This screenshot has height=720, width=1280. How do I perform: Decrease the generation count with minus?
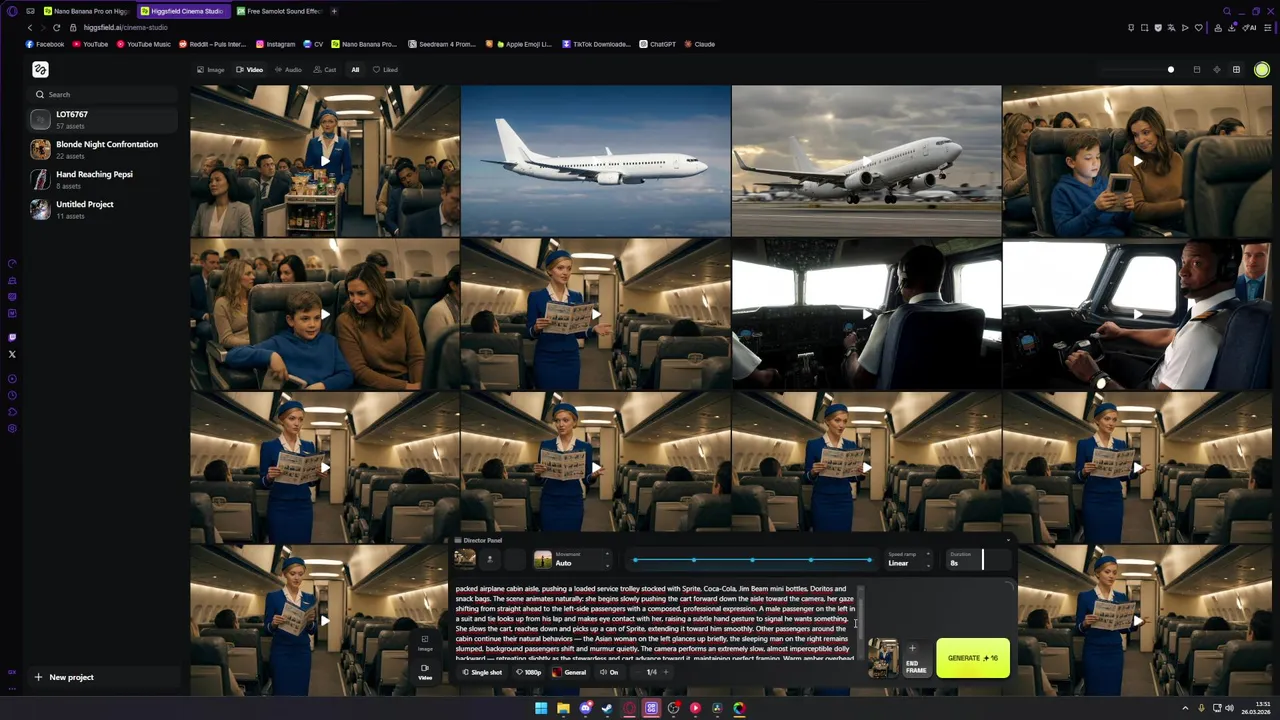tap(638, 672)
